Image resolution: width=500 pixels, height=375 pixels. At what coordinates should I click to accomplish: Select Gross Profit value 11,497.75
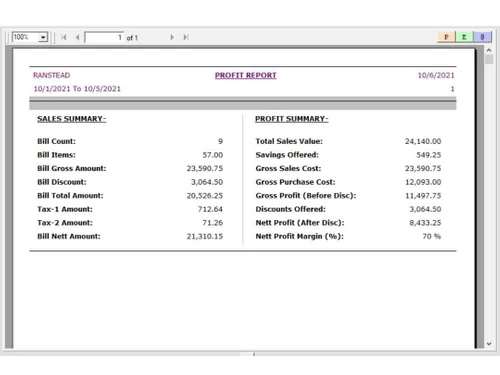pos(423,196)
